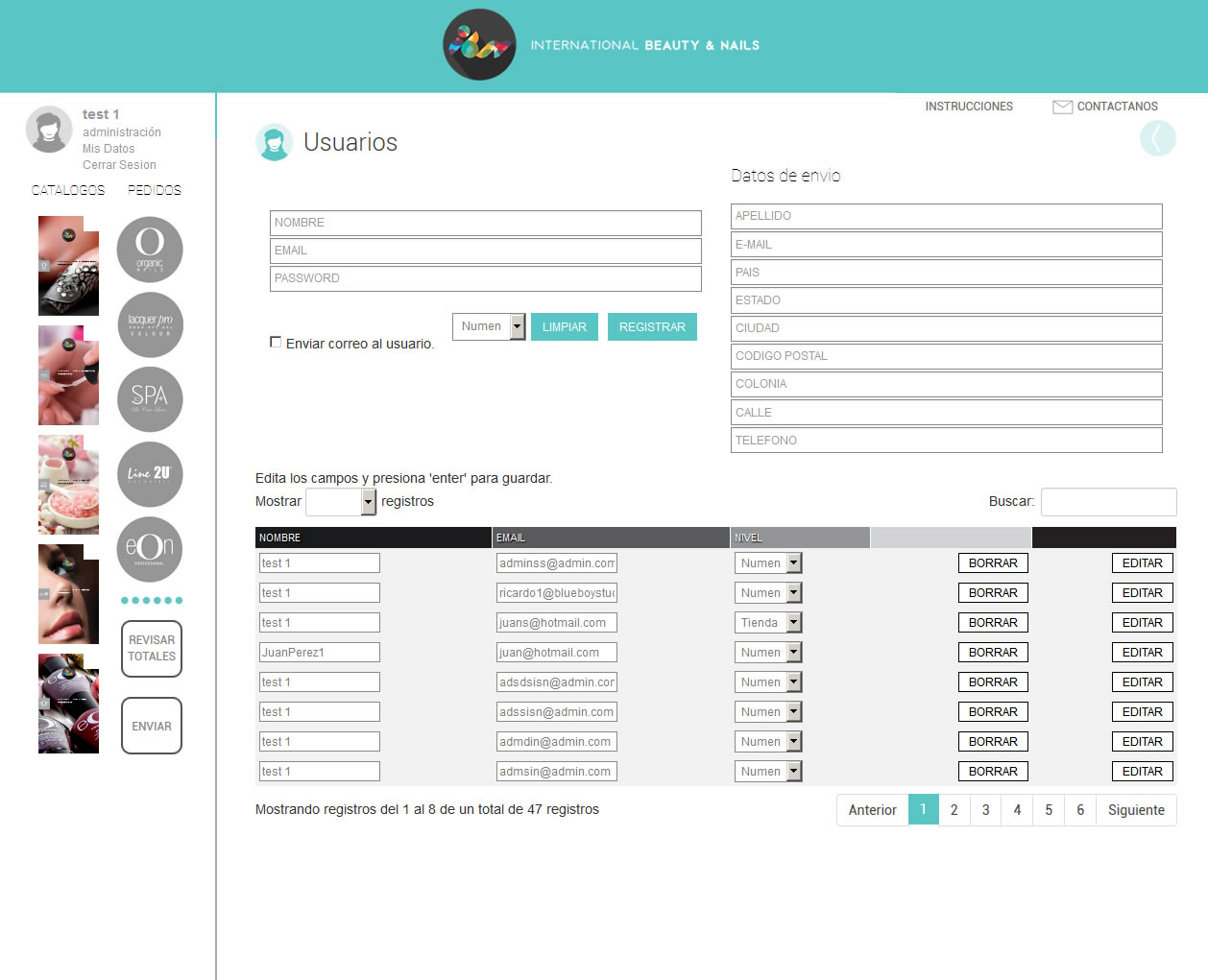
Task: Enable the 'Enviar correo al usuario' checkbox
Action: pos(276,342)
